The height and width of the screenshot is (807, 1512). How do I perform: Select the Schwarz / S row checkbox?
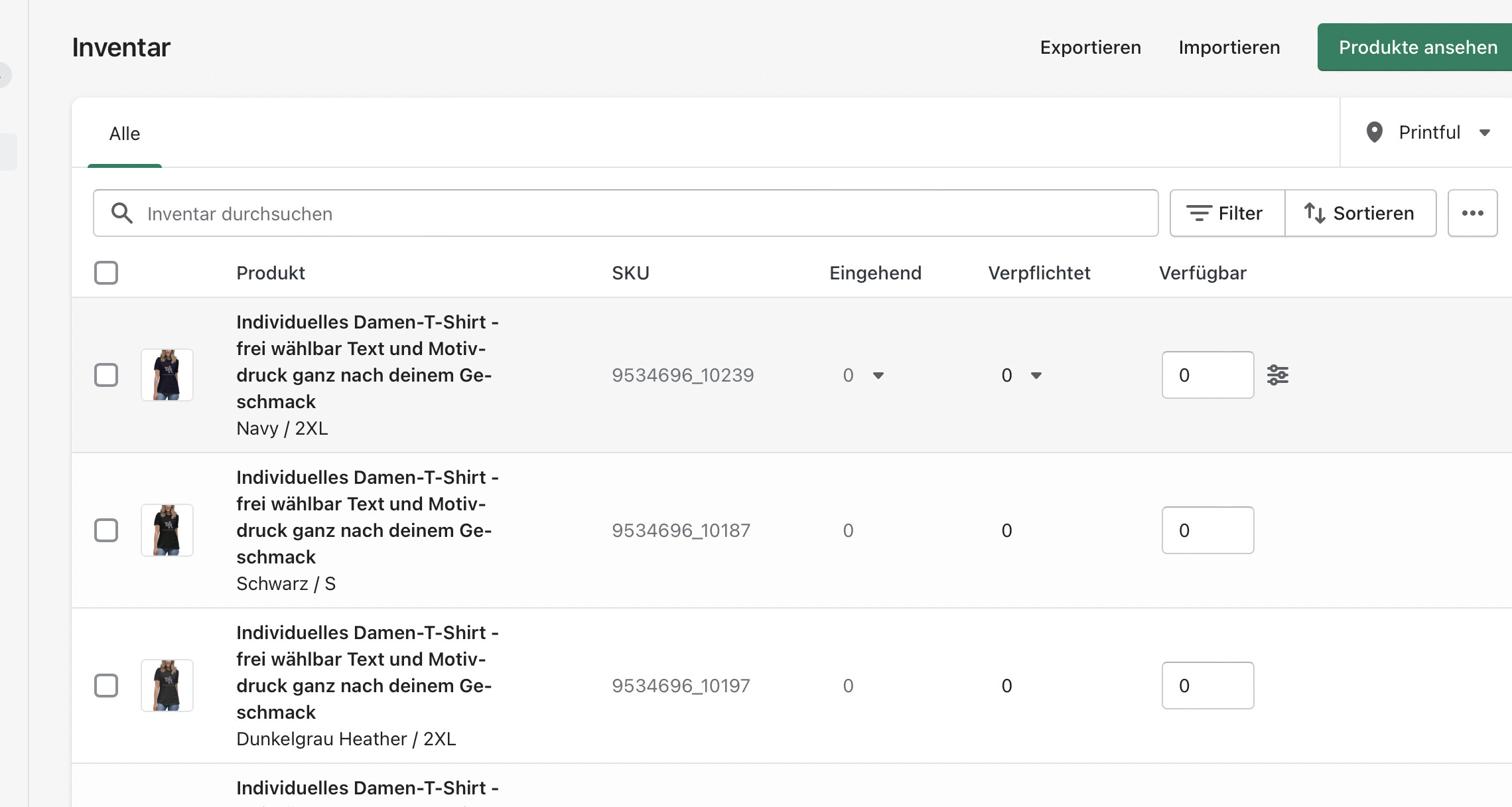[106, 530]
